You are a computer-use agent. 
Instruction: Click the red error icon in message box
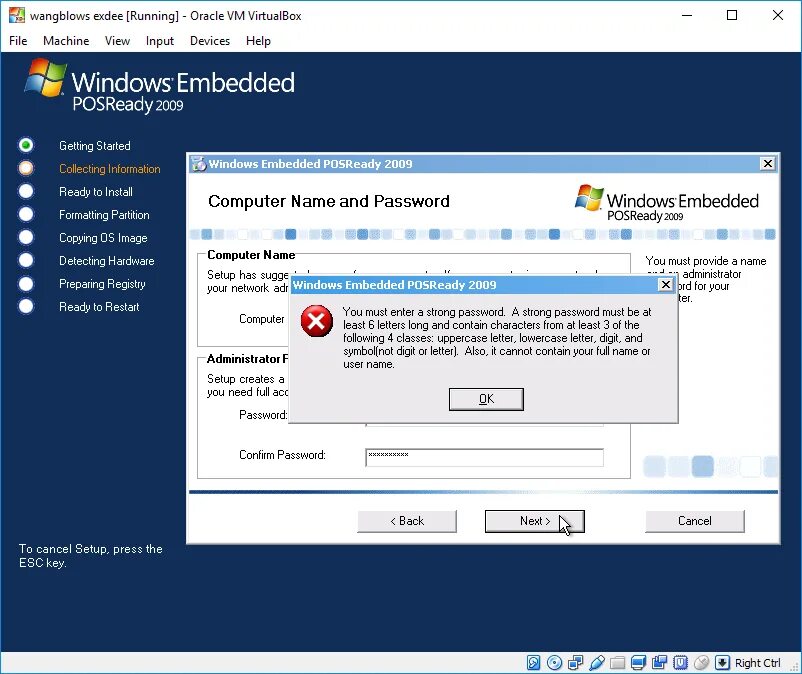pos(317,321)
